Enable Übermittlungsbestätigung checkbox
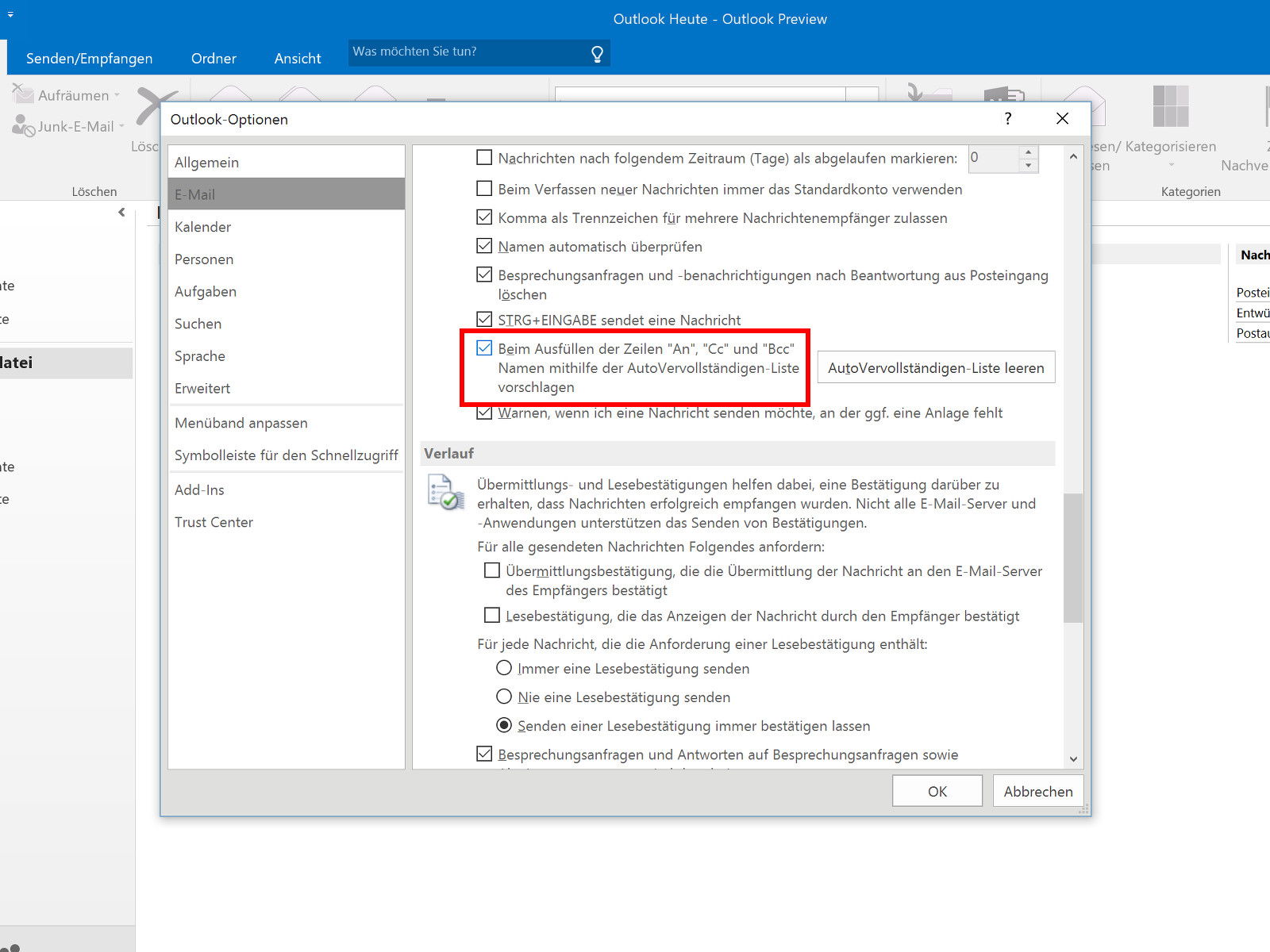Viewport: 1270px width, 952px height. [x=492, y=570]
